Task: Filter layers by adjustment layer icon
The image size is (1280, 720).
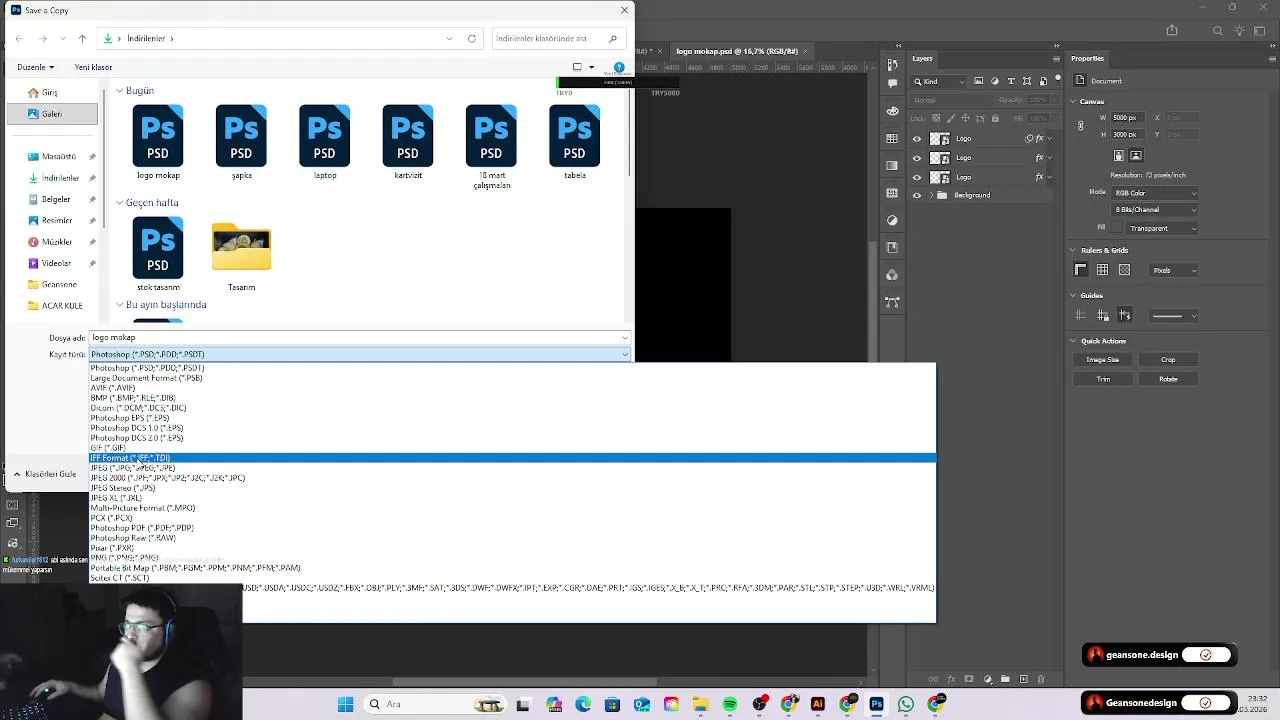Action: 995,81
